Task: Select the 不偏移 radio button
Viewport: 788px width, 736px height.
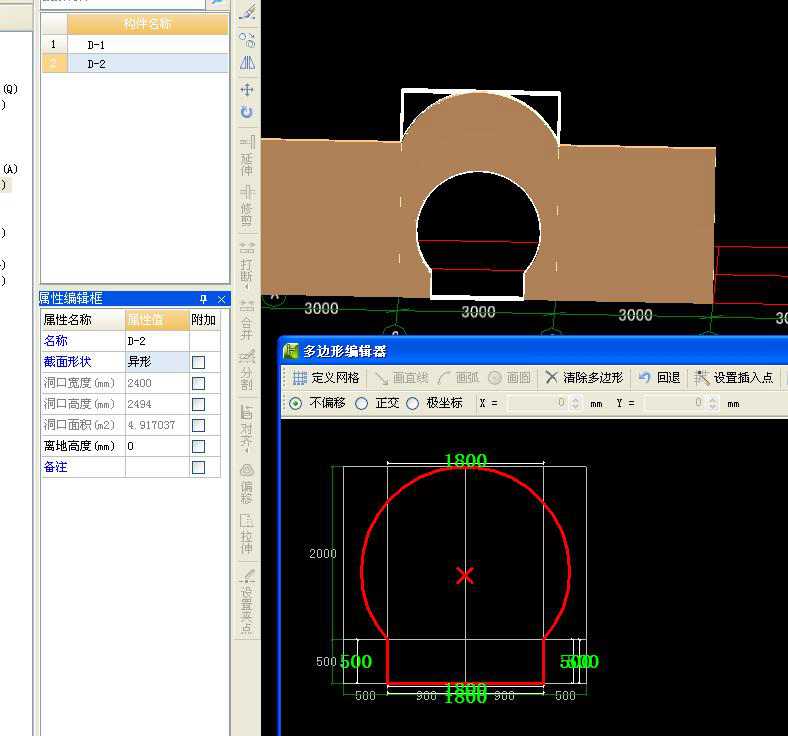Action: 296,403
